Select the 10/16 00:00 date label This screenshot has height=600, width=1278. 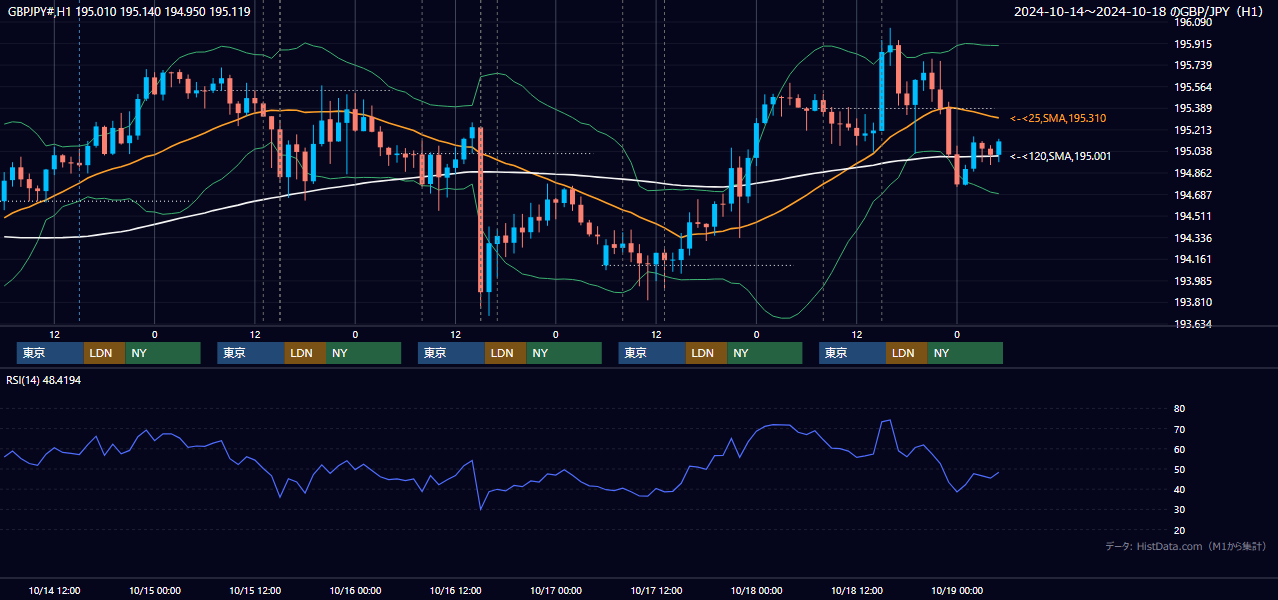click(355, 590)
